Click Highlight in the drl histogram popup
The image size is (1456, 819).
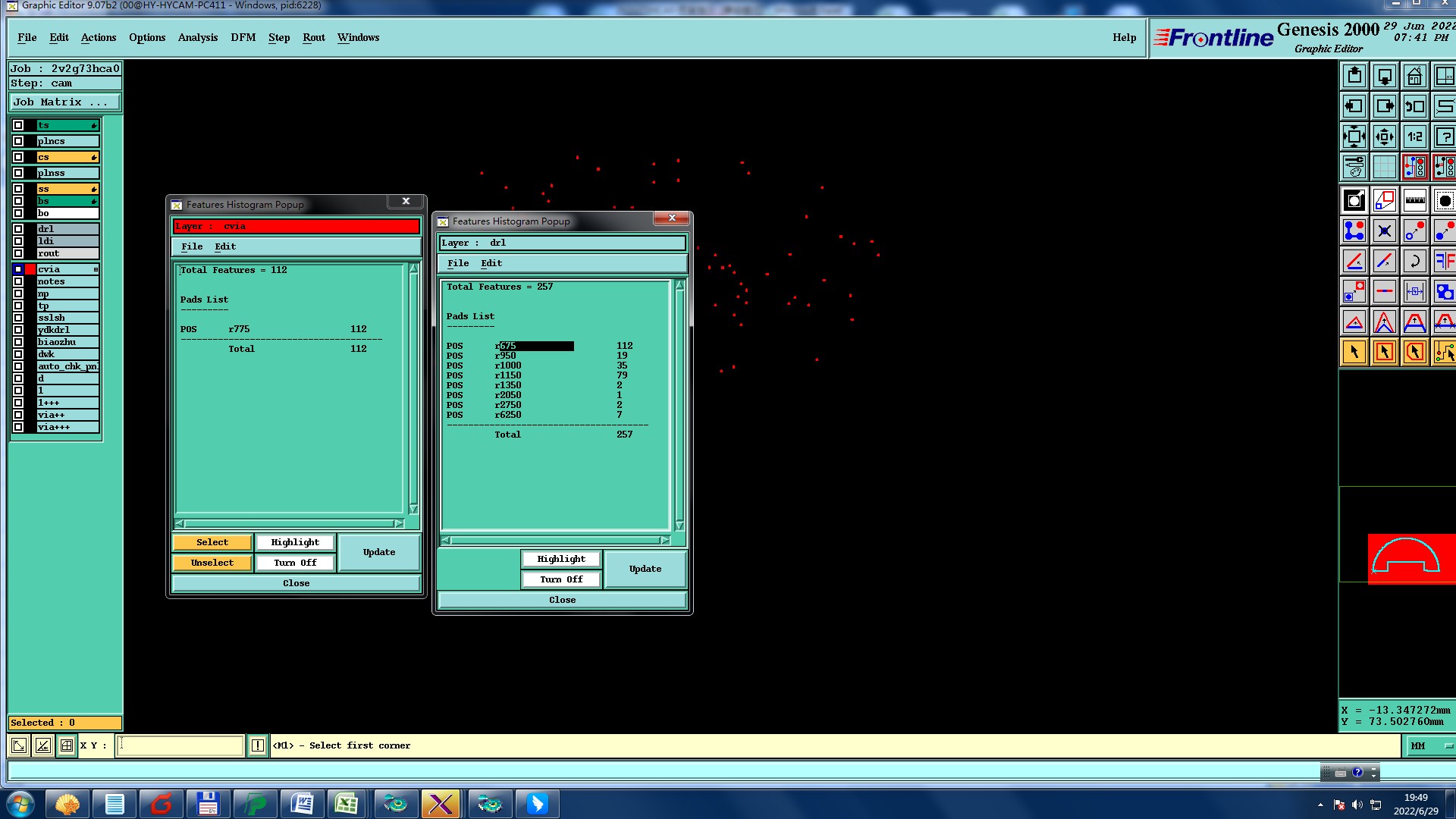tap(561, 559)
